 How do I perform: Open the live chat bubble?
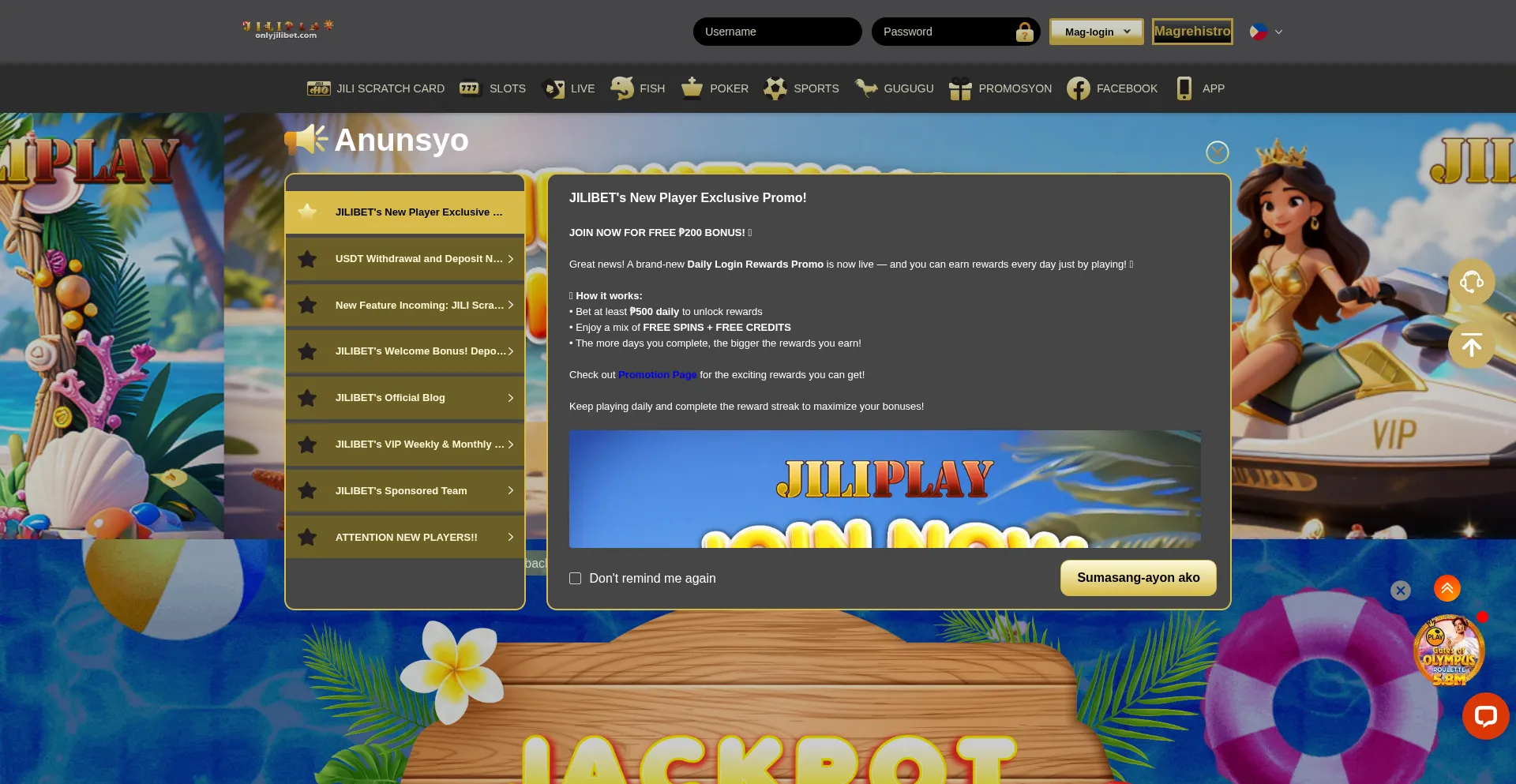(1486, 716)
